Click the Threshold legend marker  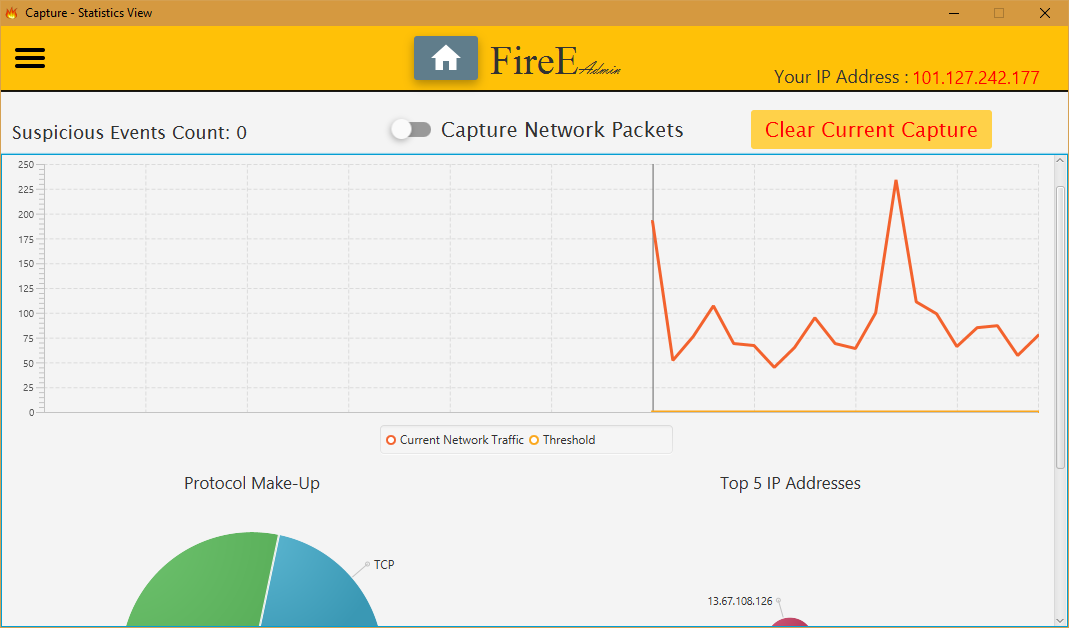(534, 440)
